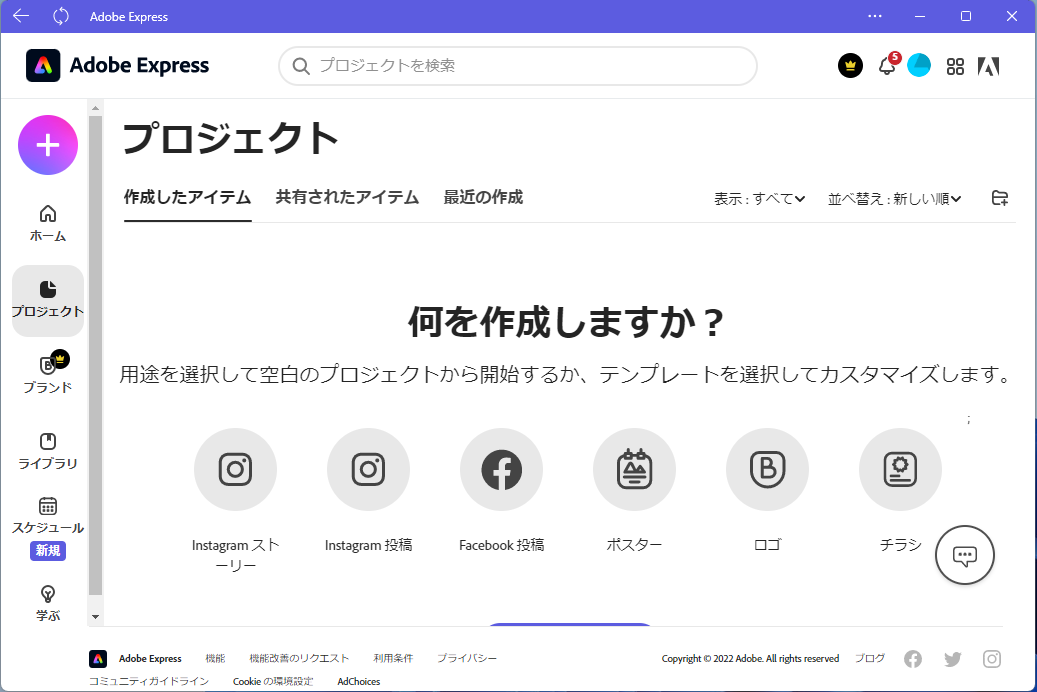This screenshot has height=692, width=1037.
Task: Click the Adobe Express footer logo link
Action: point(135,659)
